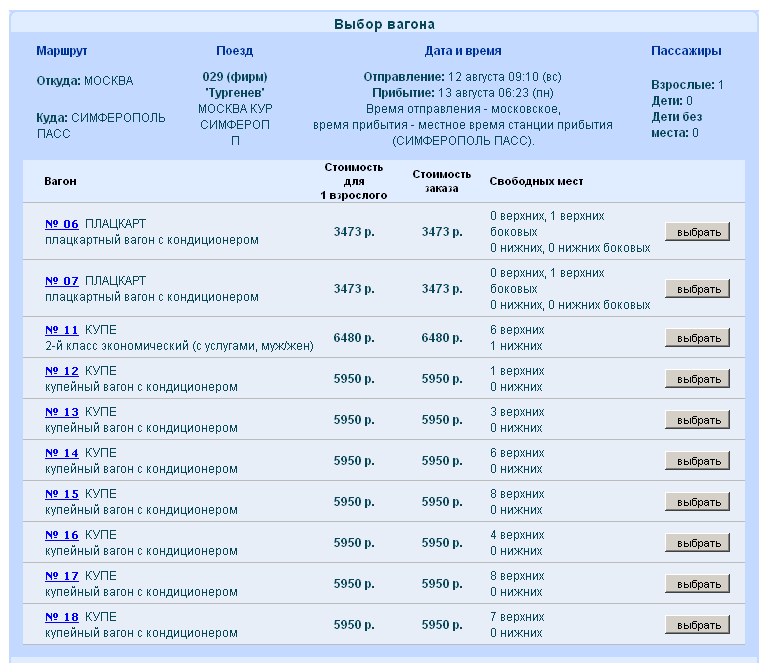Choose wagon № 11 with выбрать button
This screenshot has width=764, height=663.
tap(697, 338)
